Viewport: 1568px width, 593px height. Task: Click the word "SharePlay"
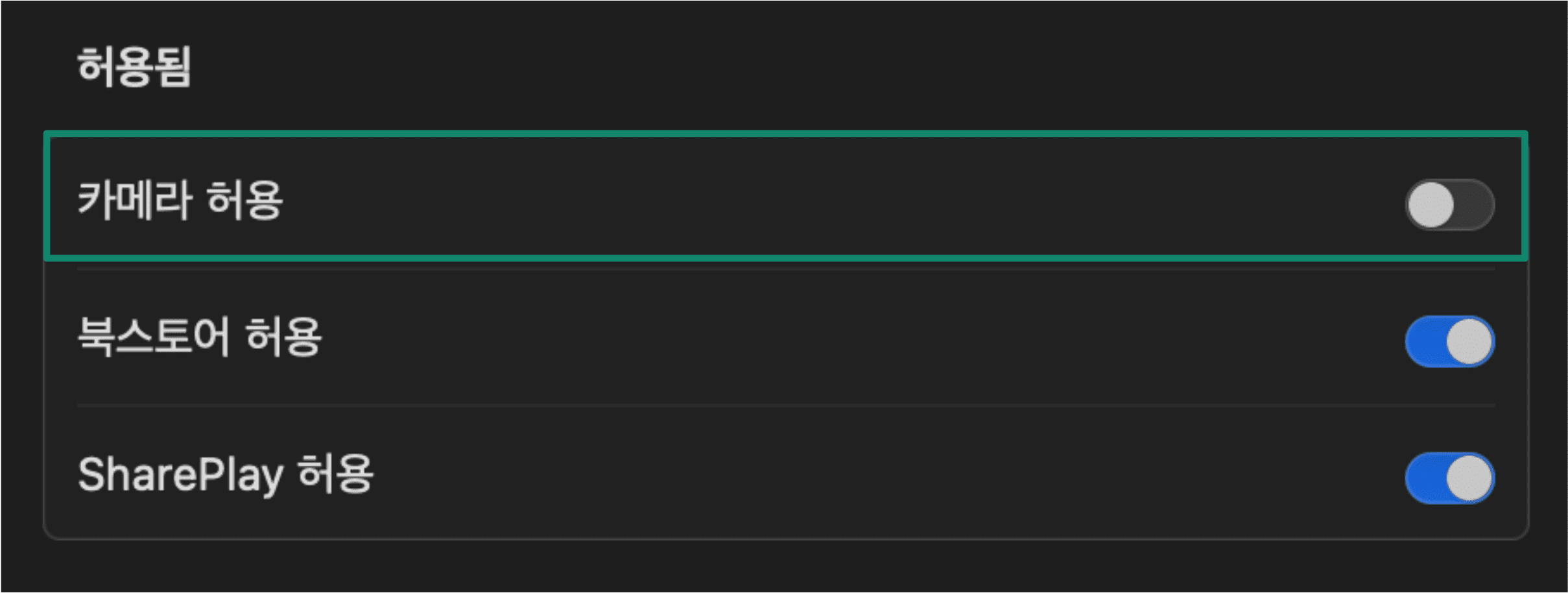[181, 474]
